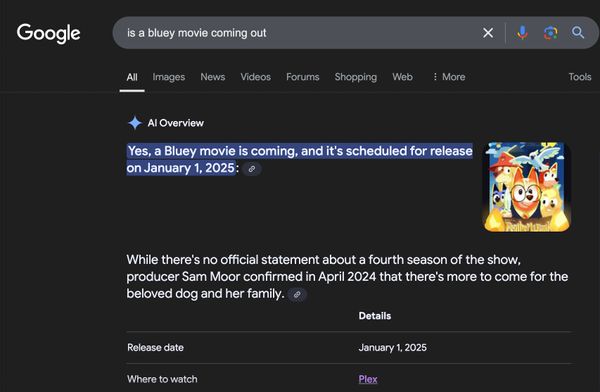Click the magnifying glass search icon
Viewport: 600px width, 392px height.
click(x=578, y=33)
